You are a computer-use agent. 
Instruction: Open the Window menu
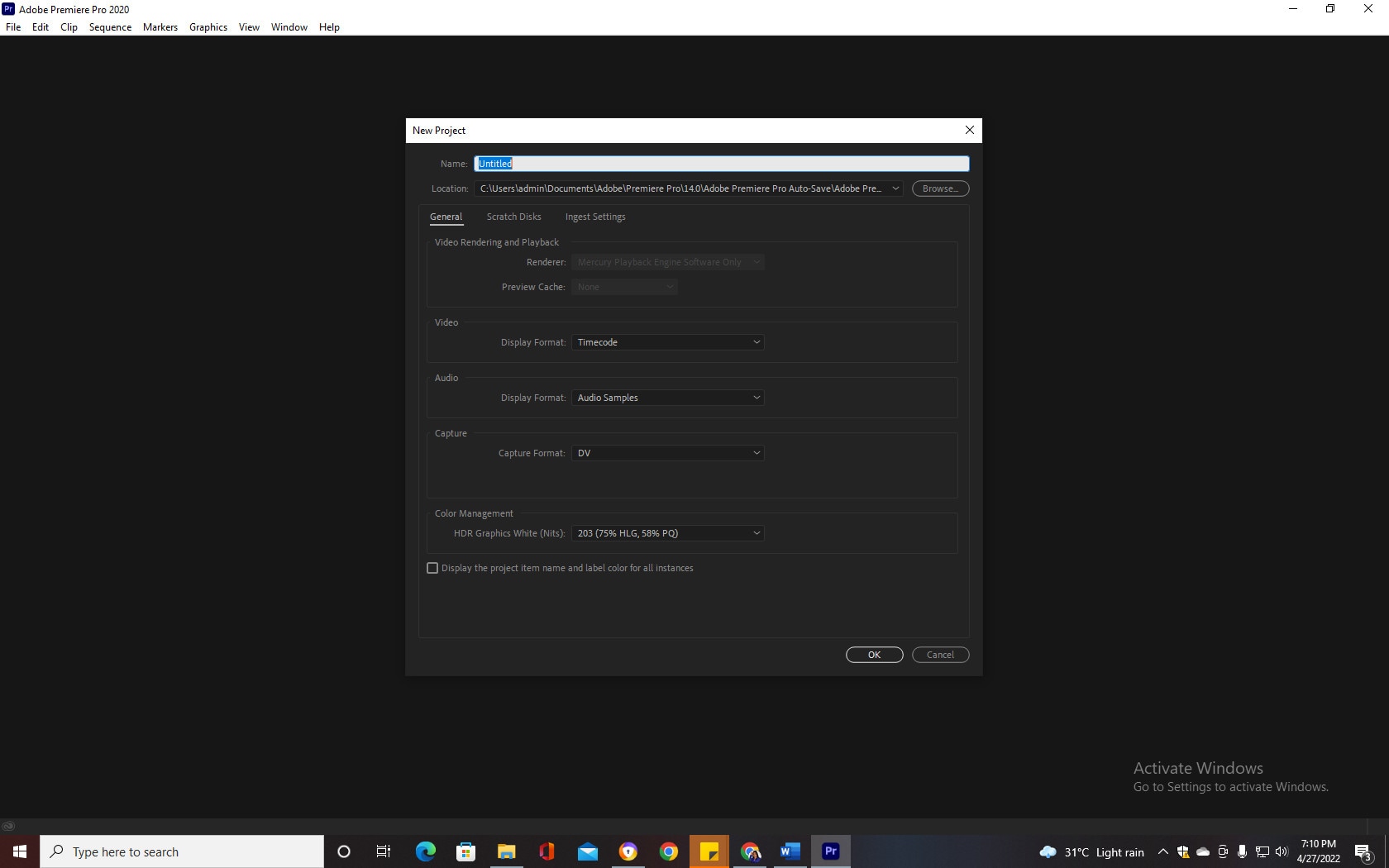[x=289, y=26]
